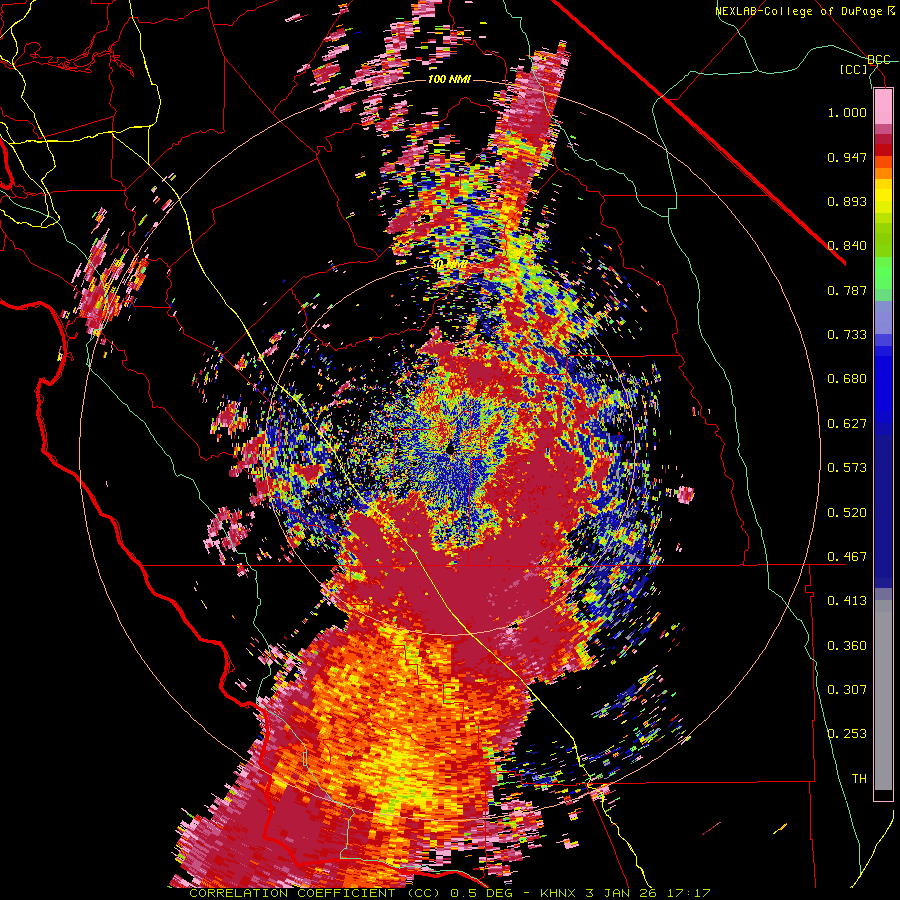This screenshot has width=900, height=900.
Task: Click the TH threshold label on scale
Action: coord(859,779)
